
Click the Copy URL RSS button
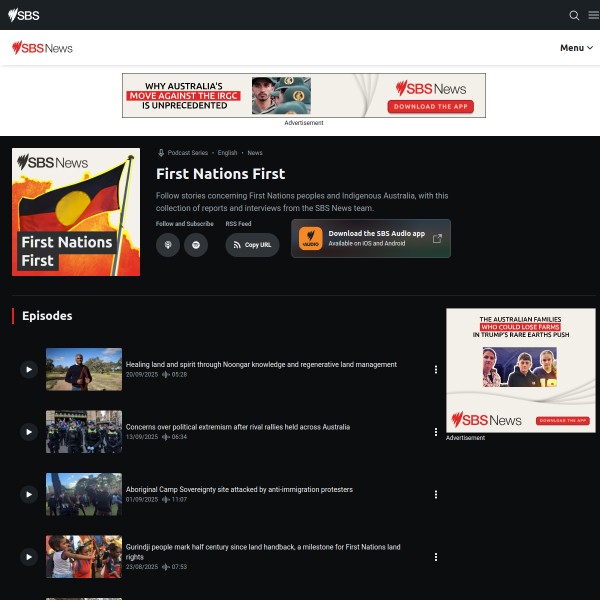(x=252, y=245)
